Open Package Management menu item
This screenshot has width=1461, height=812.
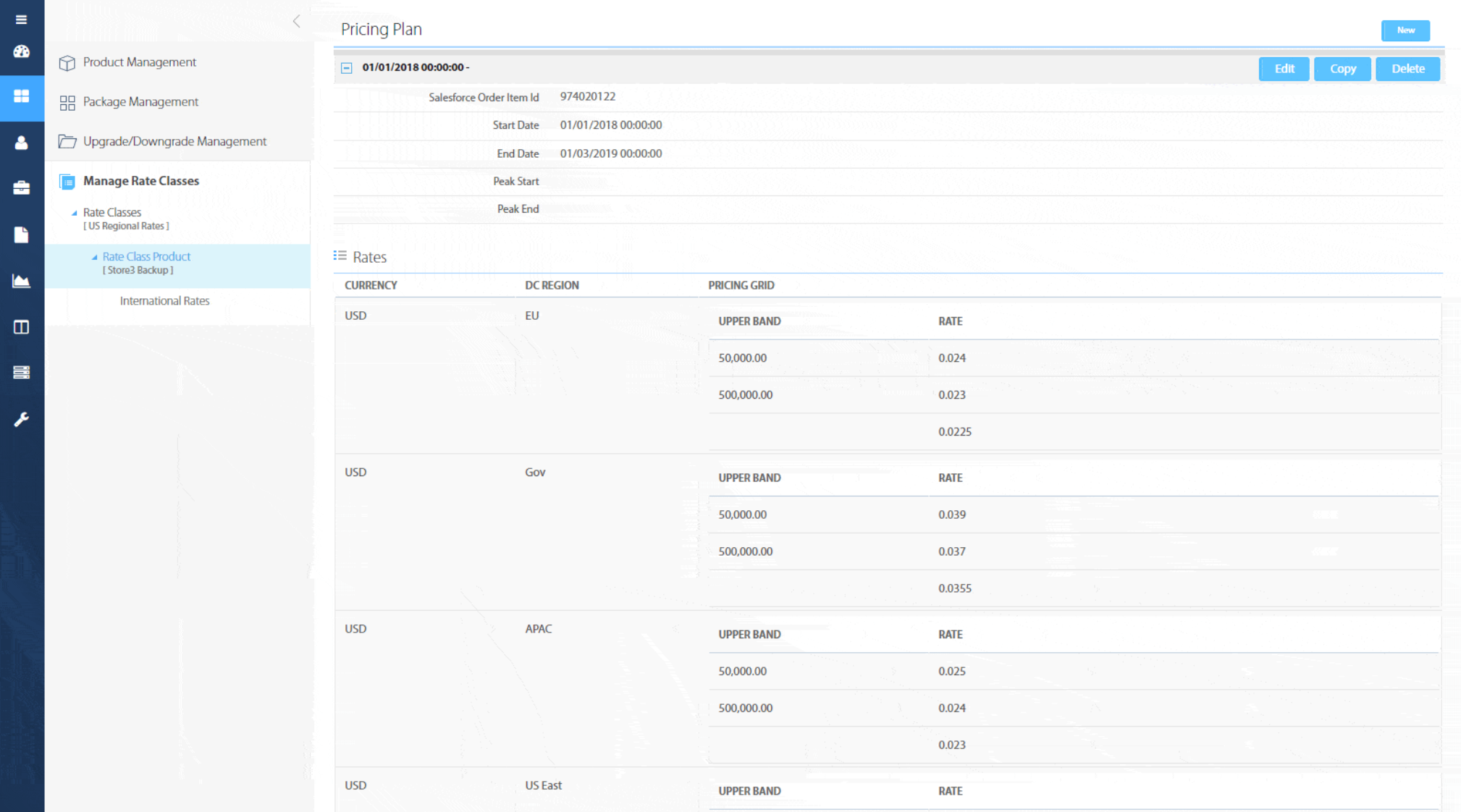point(140,102)
